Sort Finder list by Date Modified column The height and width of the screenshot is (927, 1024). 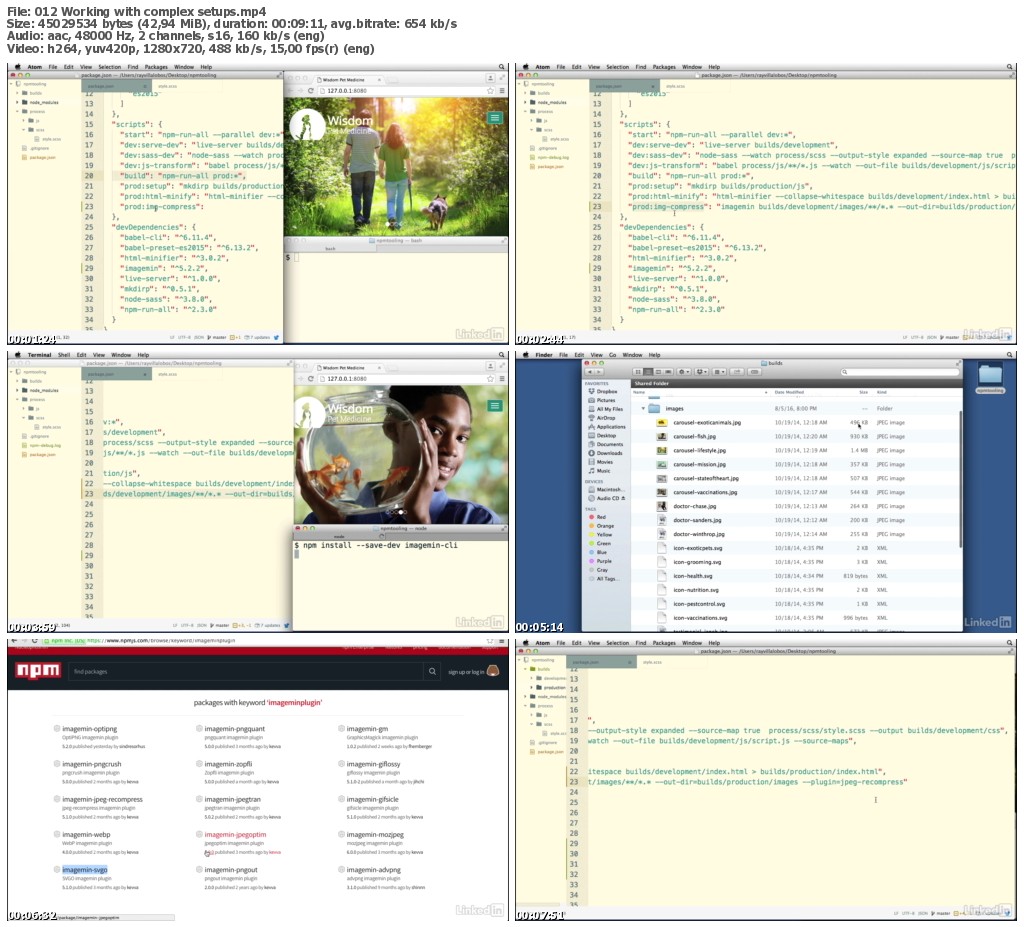(789, 392)
